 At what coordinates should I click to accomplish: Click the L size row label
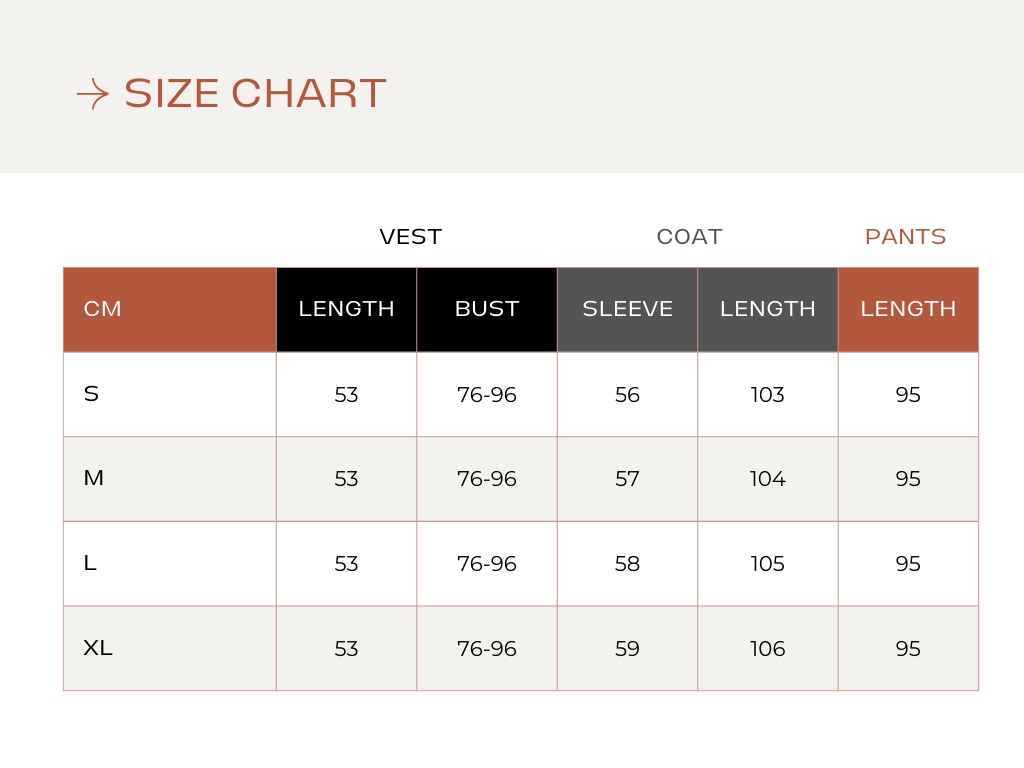(x=90, y=563)
